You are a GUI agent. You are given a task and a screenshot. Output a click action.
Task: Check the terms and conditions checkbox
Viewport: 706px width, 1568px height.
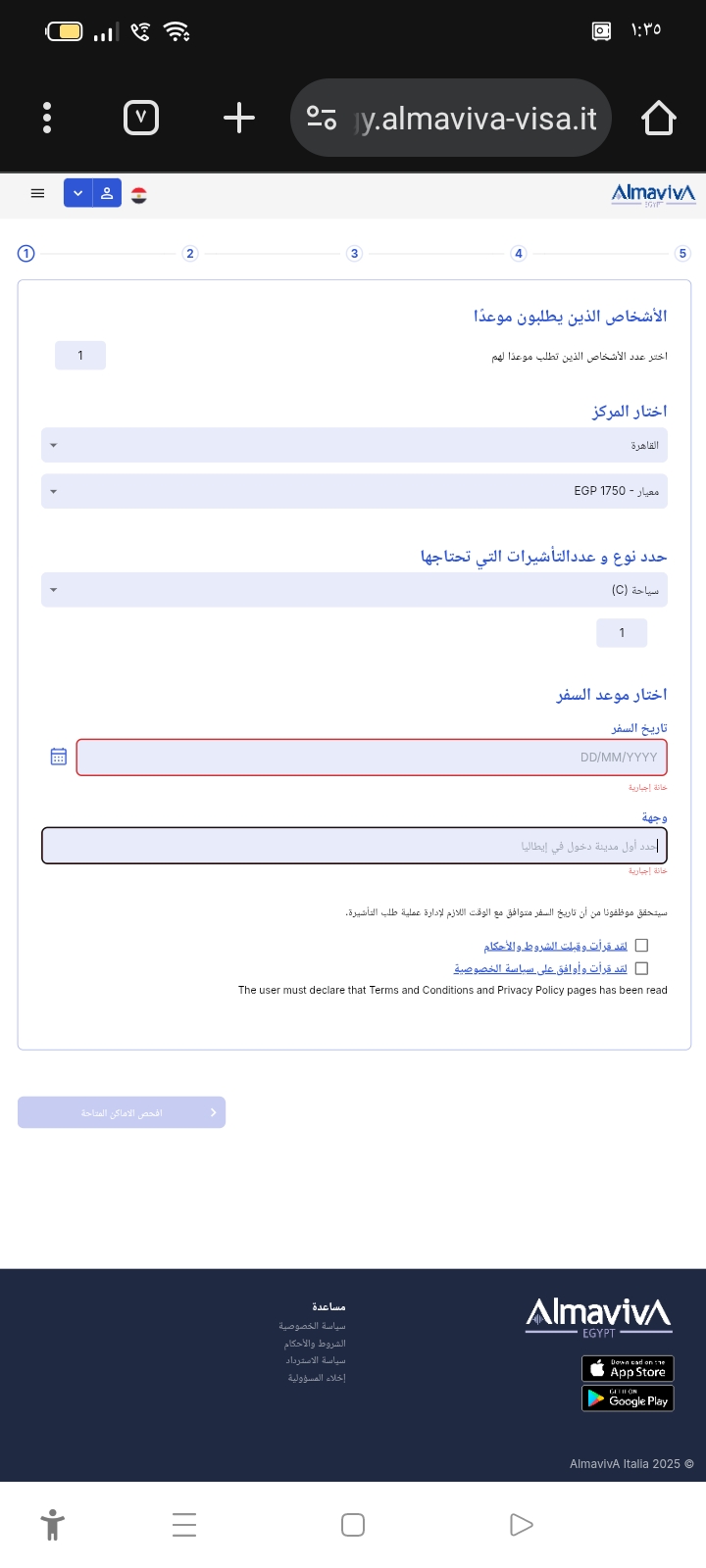point(641,946)
